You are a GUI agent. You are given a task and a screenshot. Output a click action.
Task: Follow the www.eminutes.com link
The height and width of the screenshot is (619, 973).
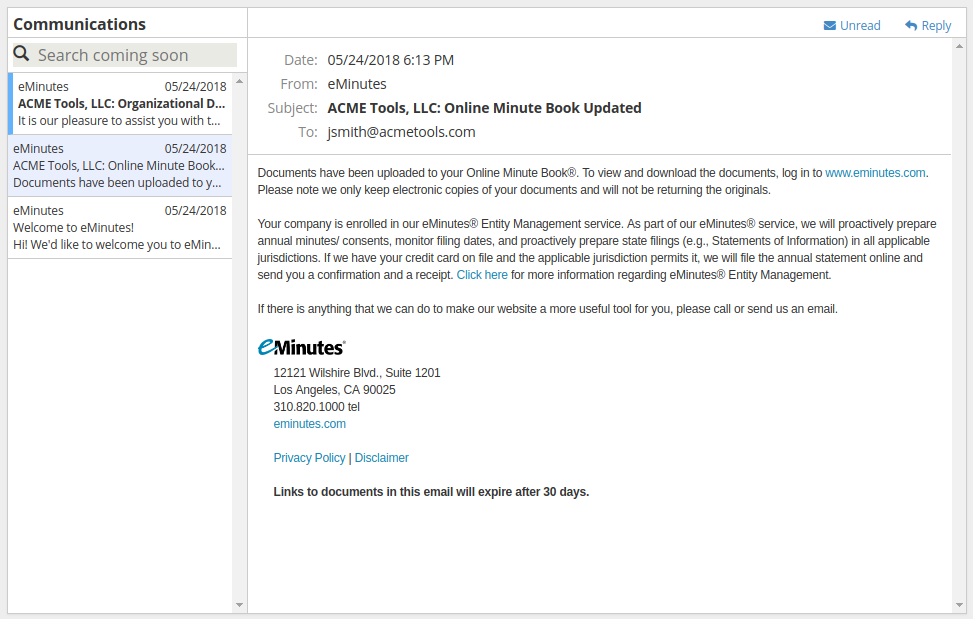tap(875, 173)
